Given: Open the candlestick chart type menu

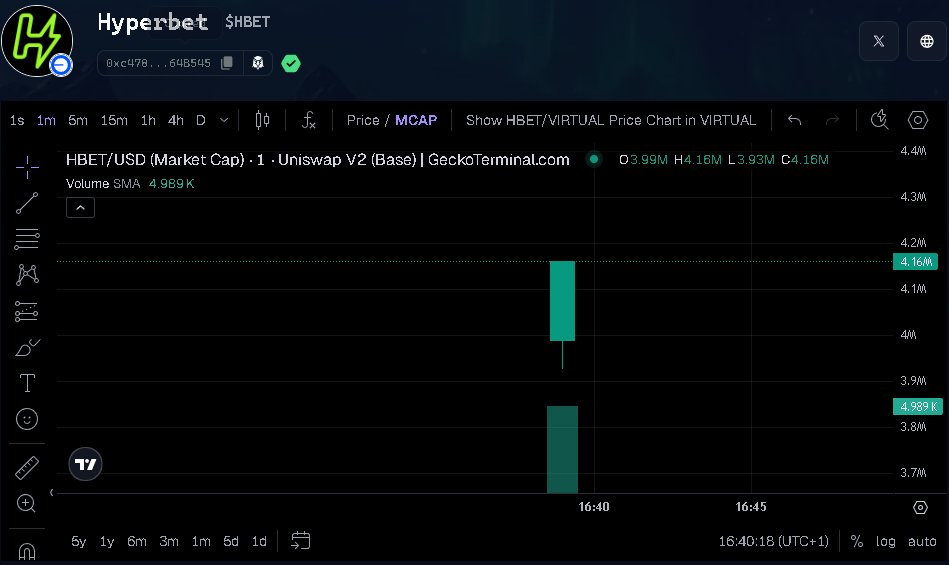Looking at the screenshot, I should click(x=262, y=120).
